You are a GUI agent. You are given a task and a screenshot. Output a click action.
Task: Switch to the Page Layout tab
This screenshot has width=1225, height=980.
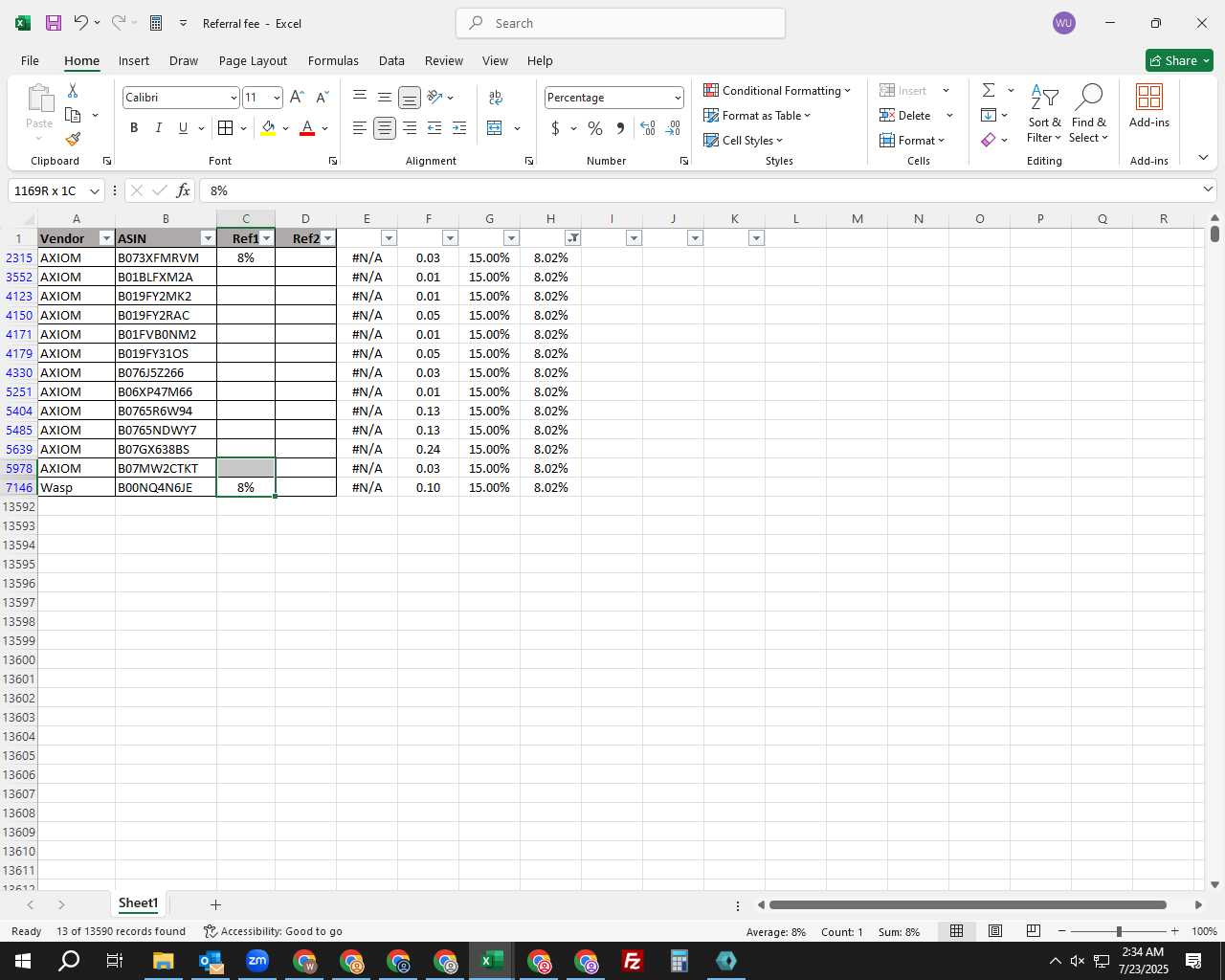click(253, 60)
